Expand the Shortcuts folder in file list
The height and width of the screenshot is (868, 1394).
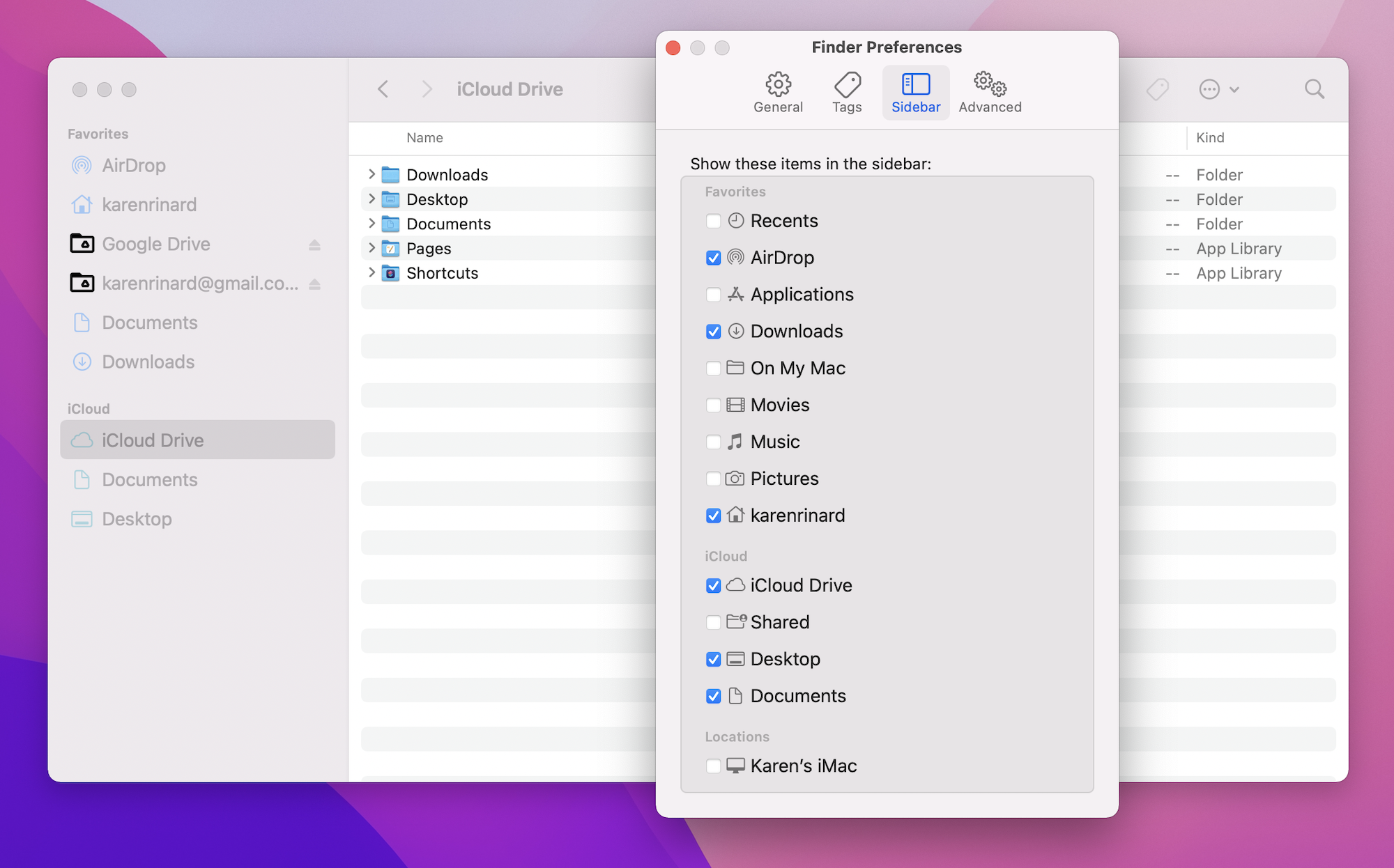tap(372, 272)
